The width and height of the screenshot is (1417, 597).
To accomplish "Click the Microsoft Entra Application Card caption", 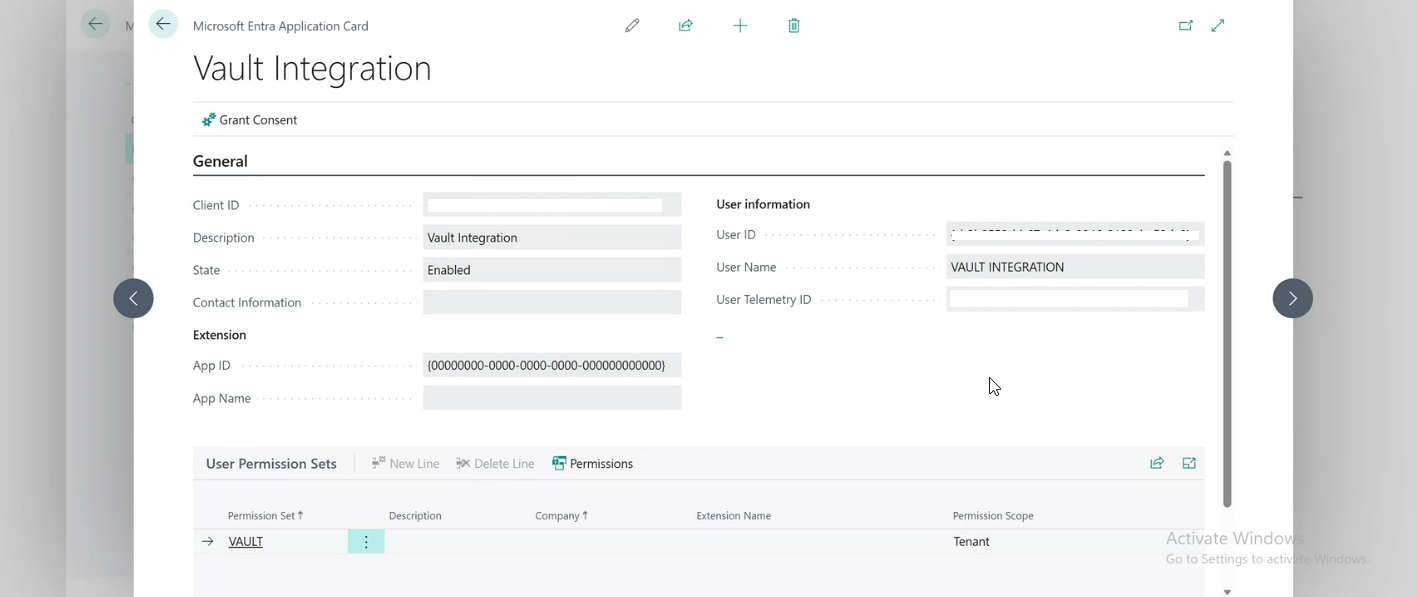I will [281, 26].
